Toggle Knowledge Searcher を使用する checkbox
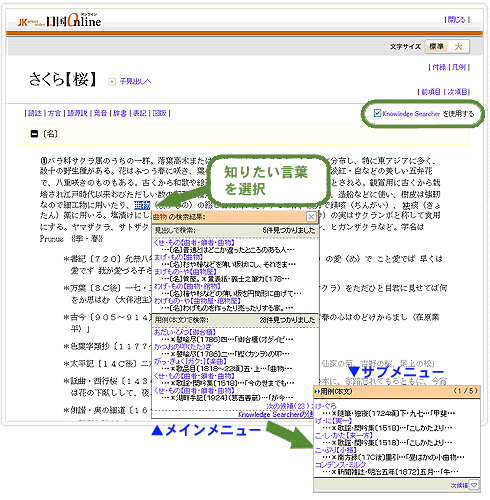Screen dimensions: 490x500 377,113
